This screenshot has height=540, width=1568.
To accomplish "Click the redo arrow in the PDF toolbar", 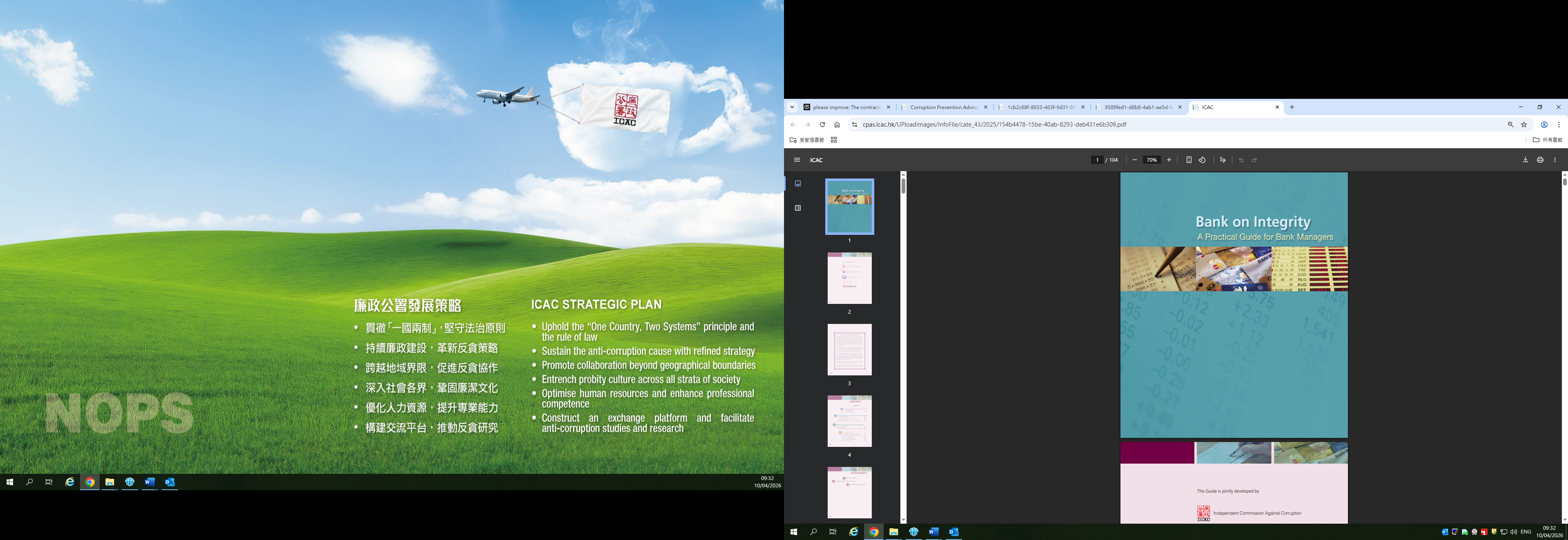I will [x=1254, y=160].
